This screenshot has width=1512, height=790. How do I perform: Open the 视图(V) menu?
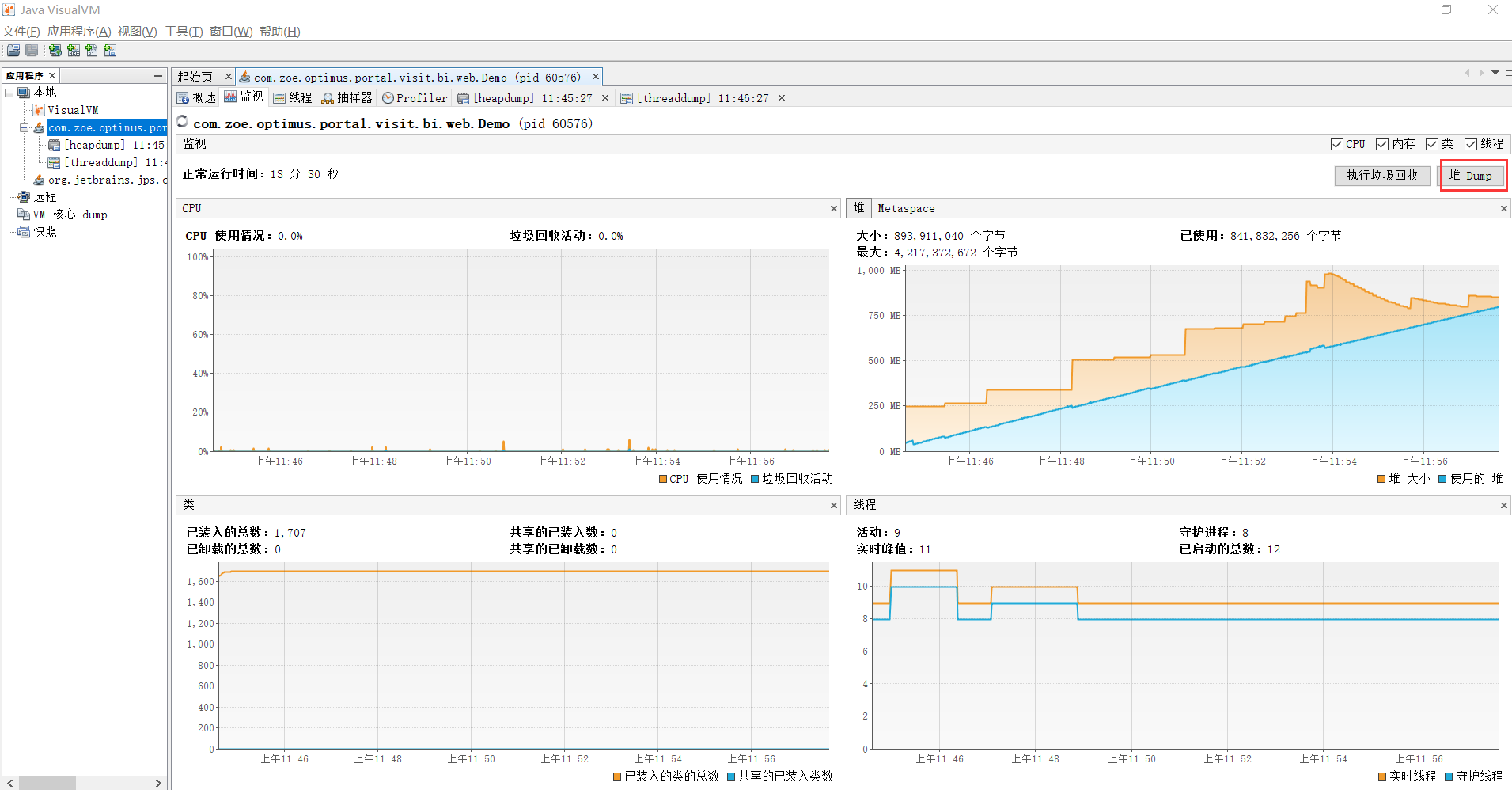click(x=137, y=32)
